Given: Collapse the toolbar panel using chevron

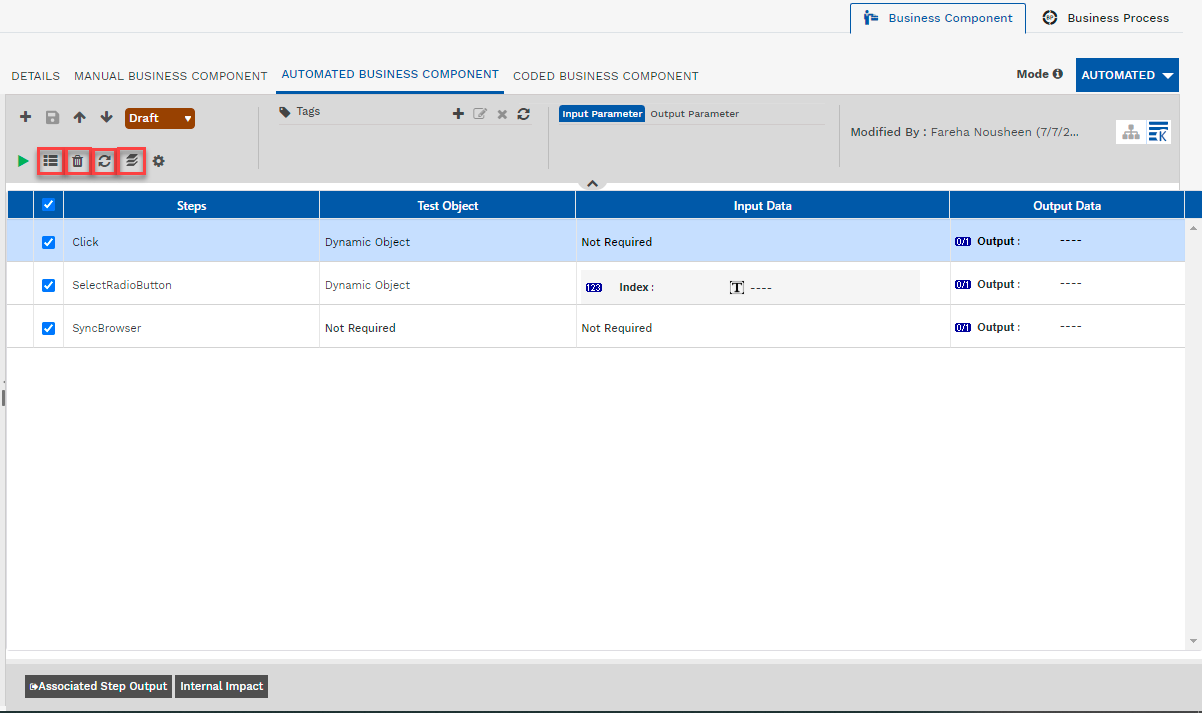Looking at the screenshot, I should [592, 183].
